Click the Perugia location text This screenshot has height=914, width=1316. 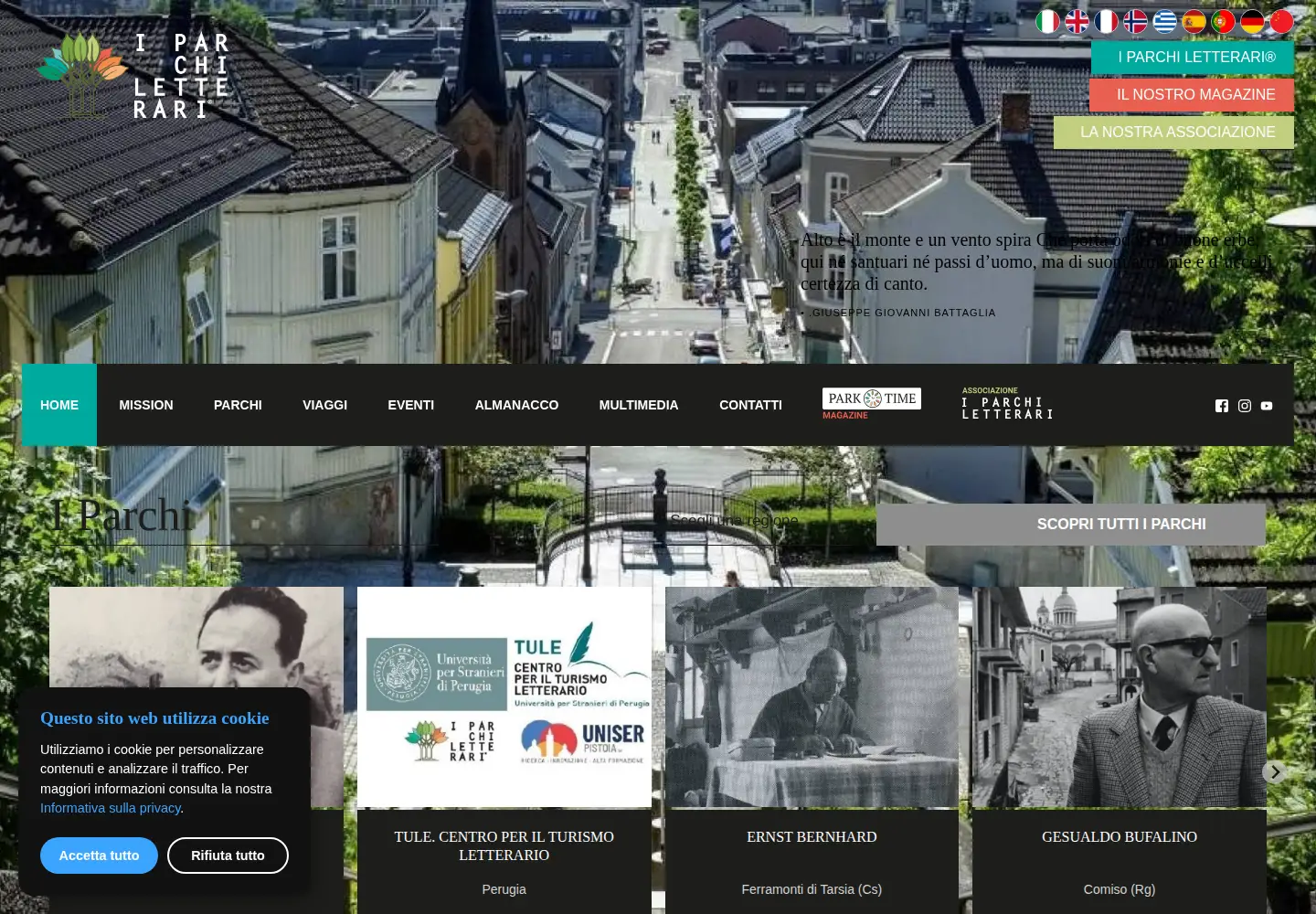pos(504,889)
